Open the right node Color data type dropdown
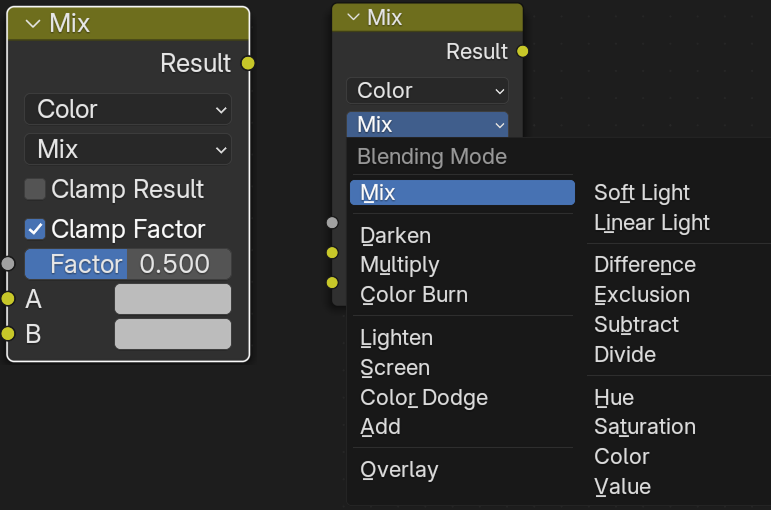Viewport: 771px width, 510px height. tap(427, 90)
